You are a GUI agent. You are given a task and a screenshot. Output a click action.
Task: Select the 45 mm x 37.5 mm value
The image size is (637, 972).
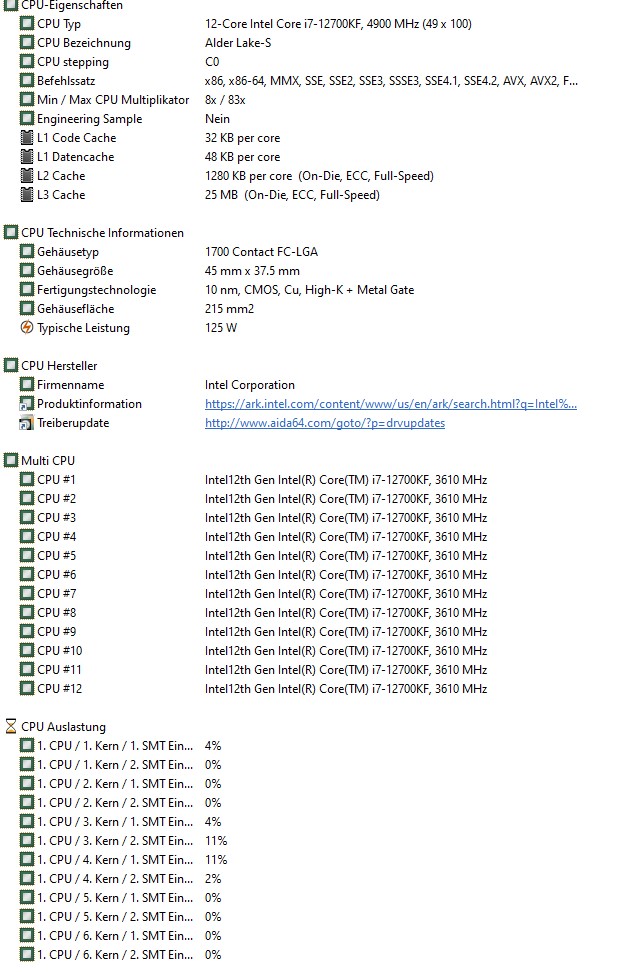coord(252,271)
